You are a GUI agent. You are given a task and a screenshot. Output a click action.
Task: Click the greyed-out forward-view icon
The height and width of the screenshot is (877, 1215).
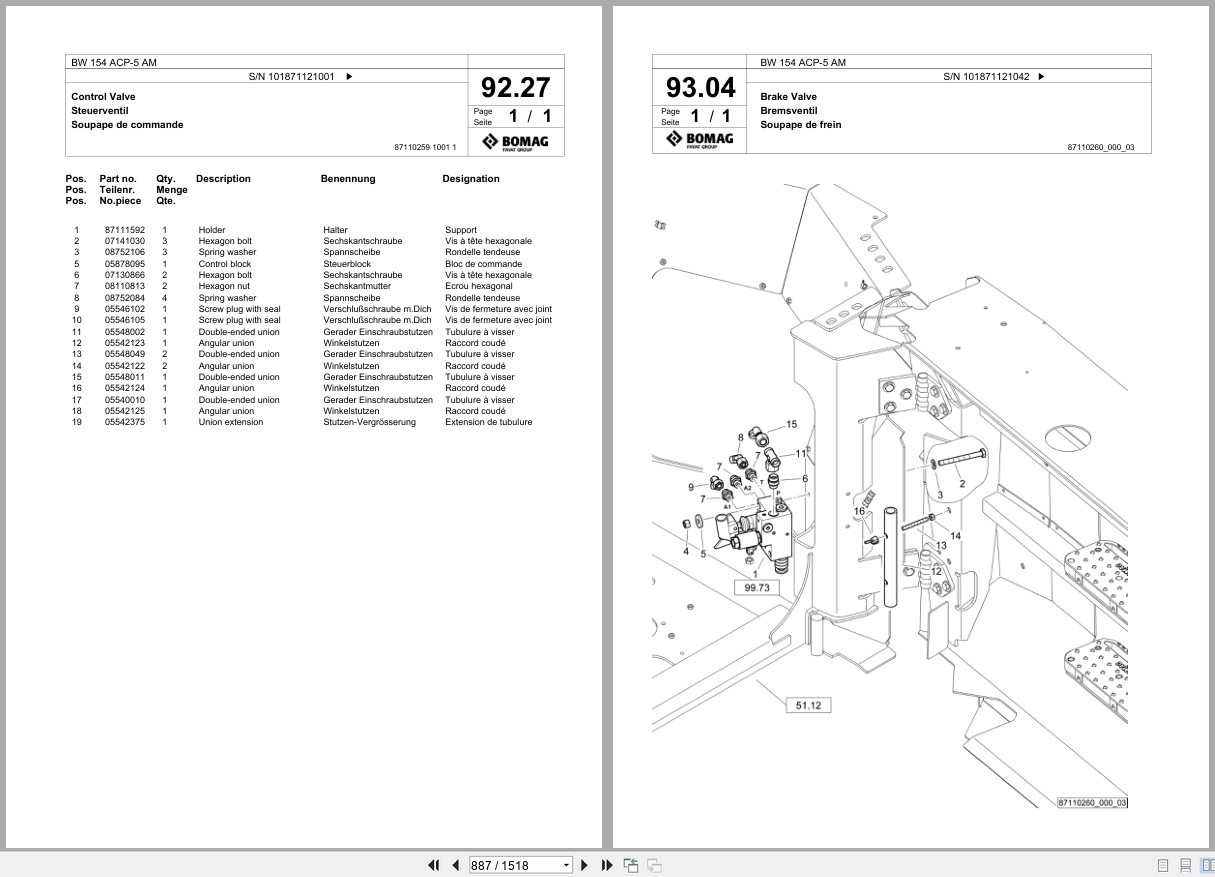pos(654,865)
